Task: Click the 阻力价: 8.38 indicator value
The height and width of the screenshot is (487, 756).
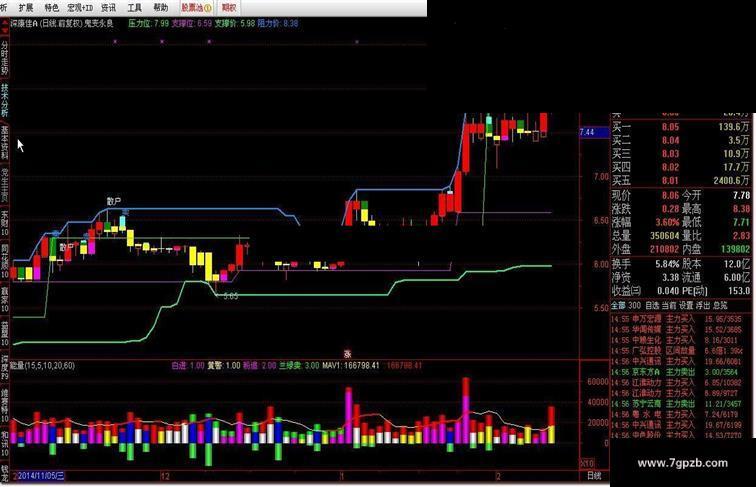Action: click(277, 23)
